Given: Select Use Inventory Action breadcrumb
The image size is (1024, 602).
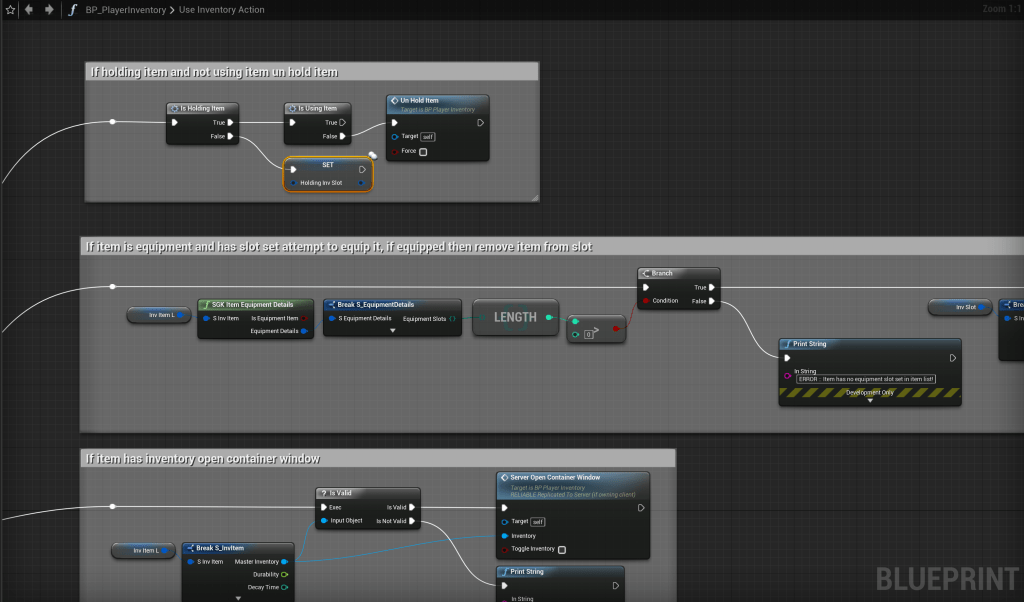Looking at the screenshot, I should 222,10.
